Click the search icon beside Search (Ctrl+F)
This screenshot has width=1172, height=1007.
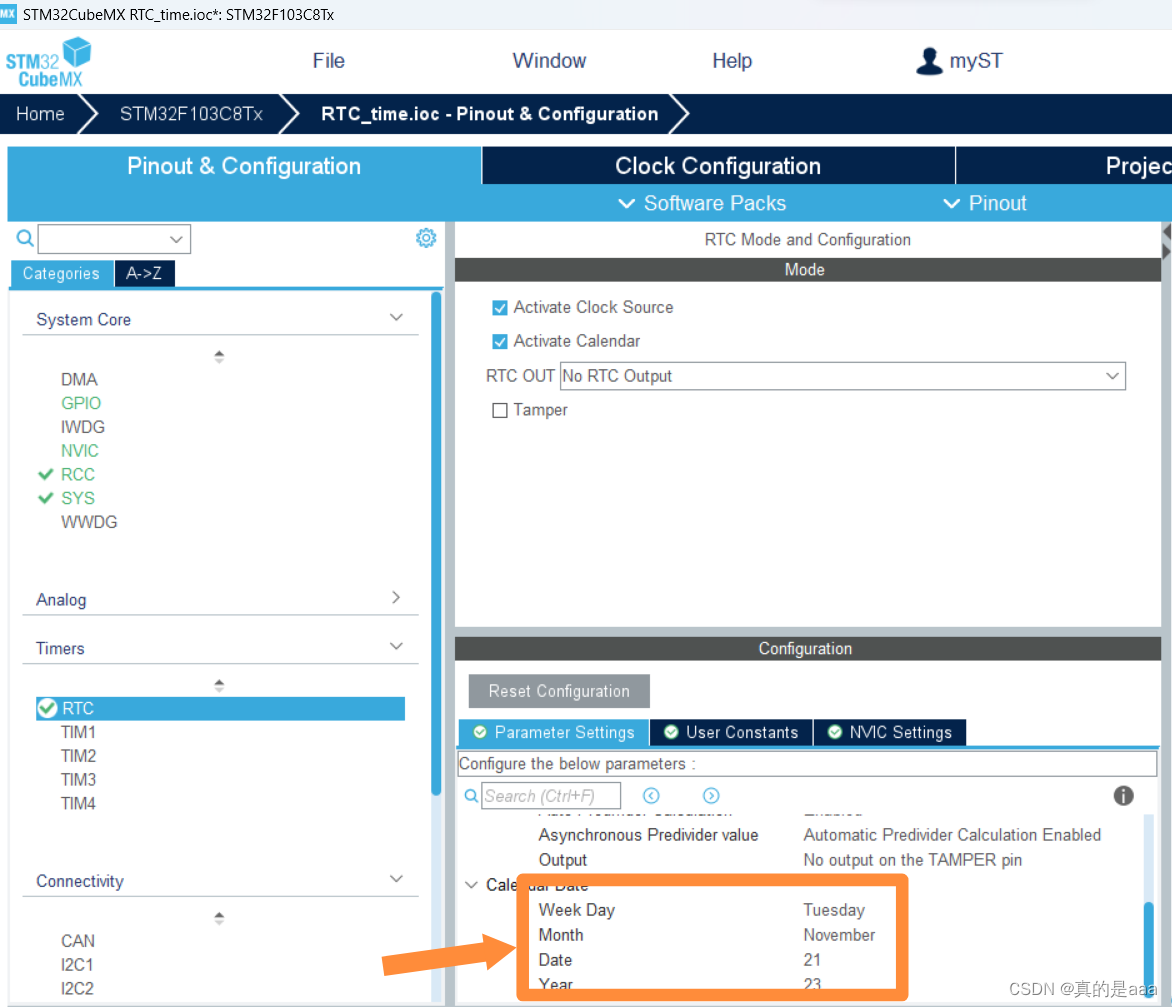click(471, 795)
